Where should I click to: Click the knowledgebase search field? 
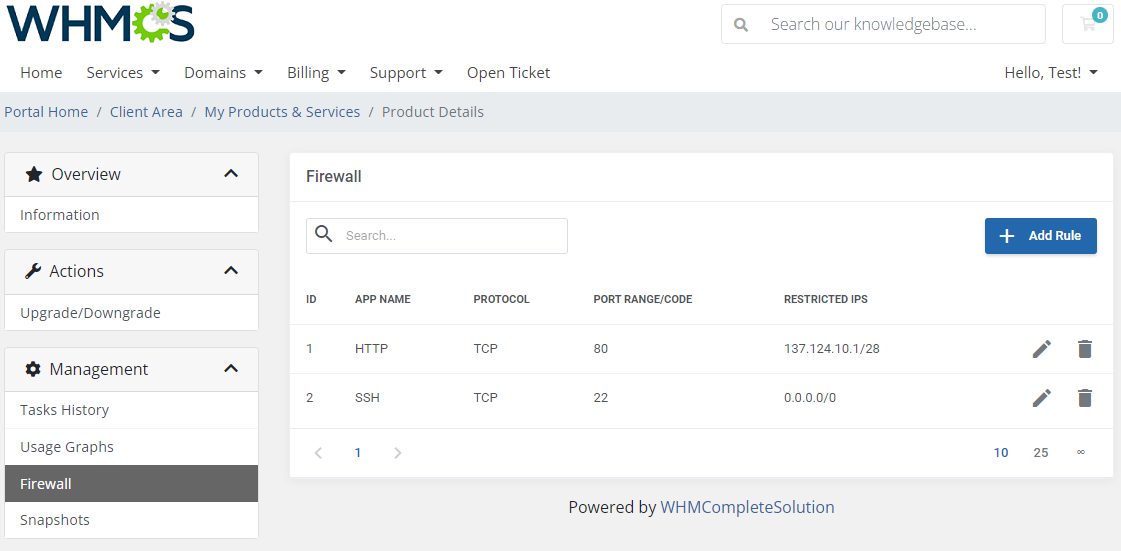coord(883,24)
